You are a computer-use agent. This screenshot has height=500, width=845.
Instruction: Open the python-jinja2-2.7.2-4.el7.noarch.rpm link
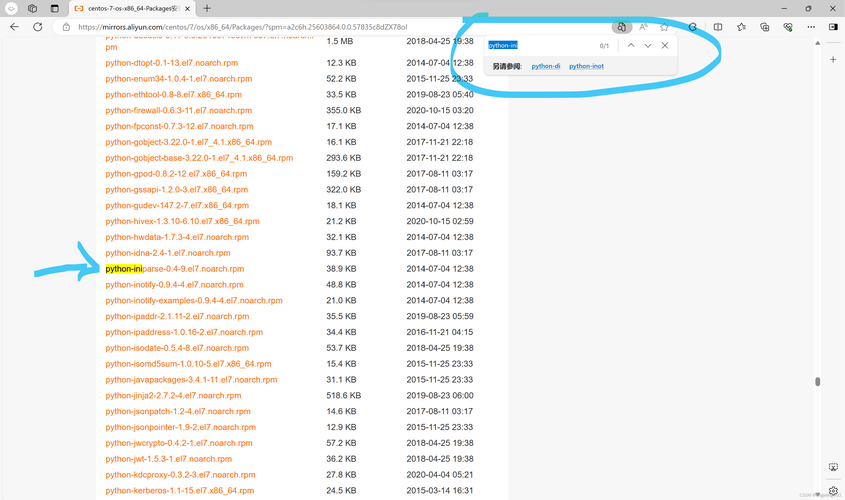click(174, 396)
